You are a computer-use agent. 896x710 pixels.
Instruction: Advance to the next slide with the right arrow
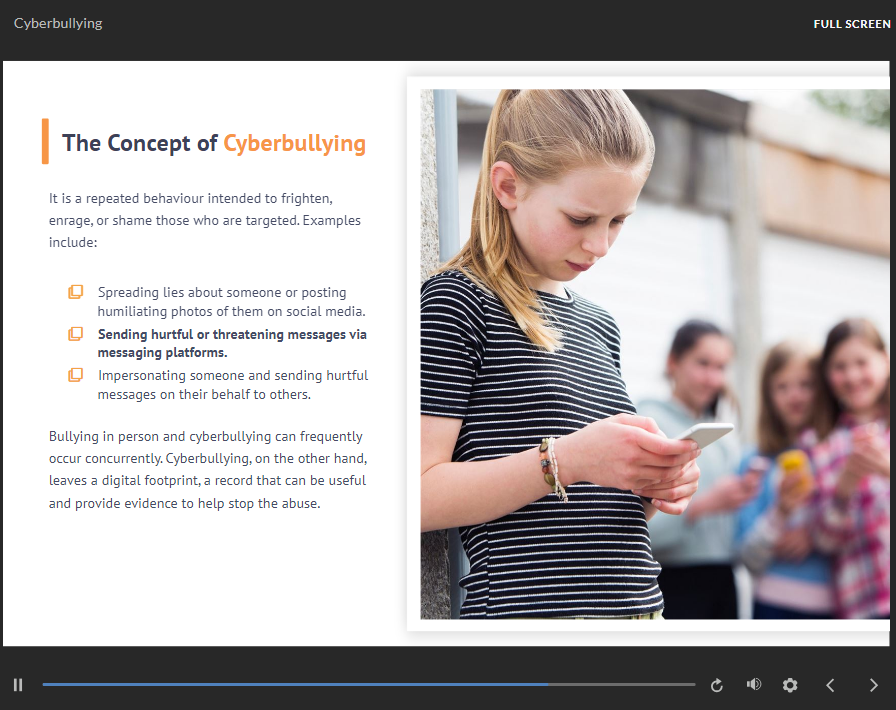pyautogui.click(x=873, y=685)
